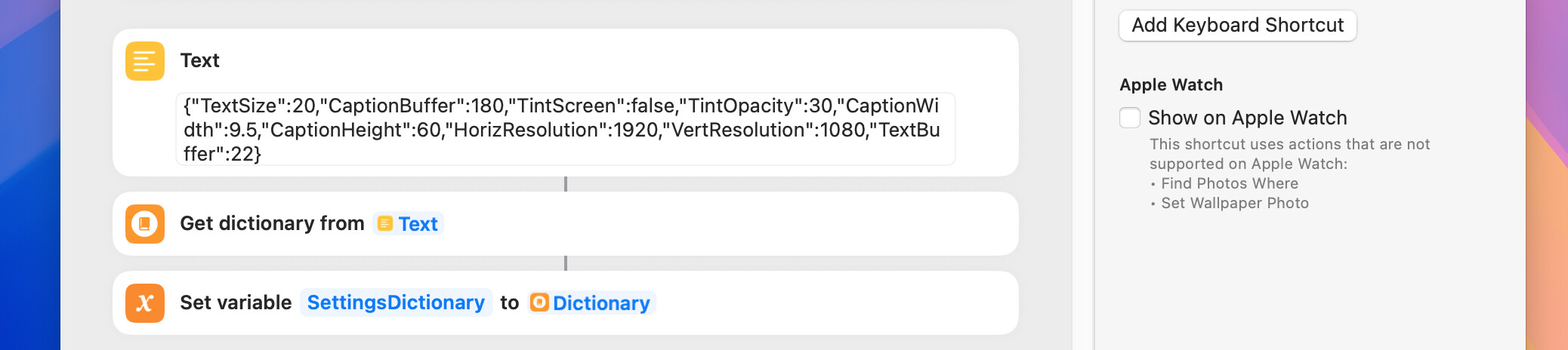The height and width of the screenshot is (350, 1568).
Task: Click the Show on Apple Watch label
Action: click(1248, 118)
